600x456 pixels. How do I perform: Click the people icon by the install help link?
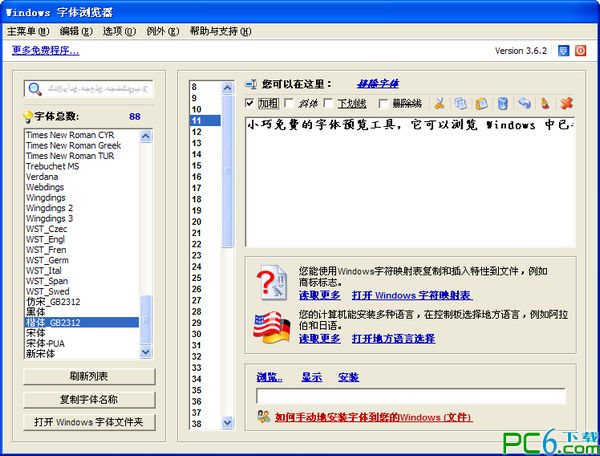pyautogui.click(x=264, y=416)
